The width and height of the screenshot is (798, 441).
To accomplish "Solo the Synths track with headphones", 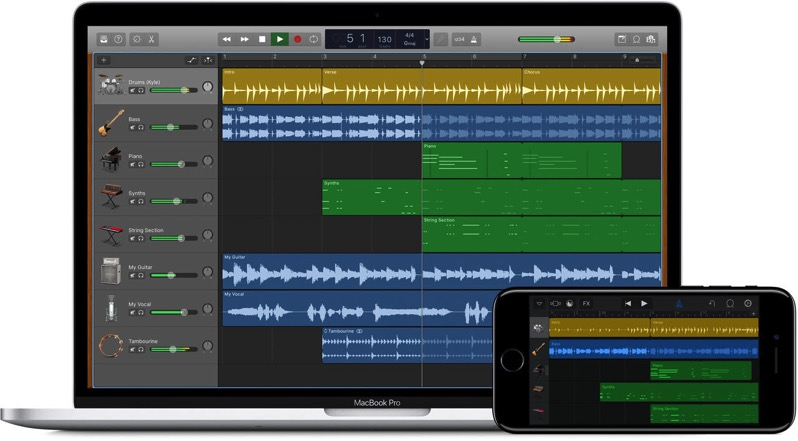I will tap(141, 200).
